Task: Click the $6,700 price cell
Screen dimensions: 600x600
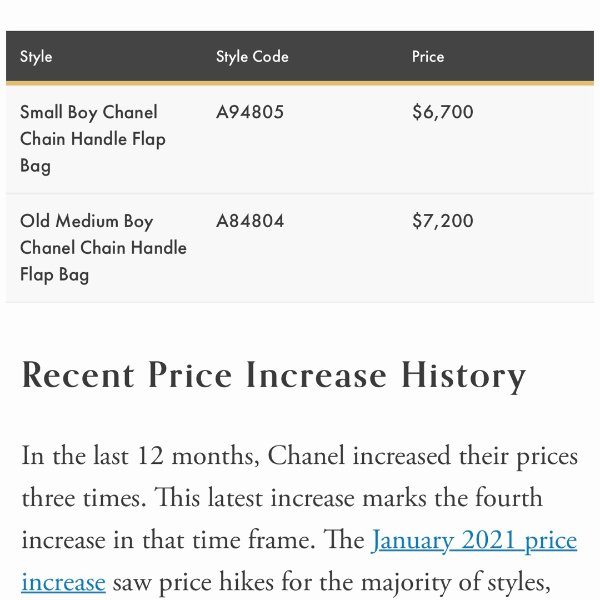Action: pos(443,112)
